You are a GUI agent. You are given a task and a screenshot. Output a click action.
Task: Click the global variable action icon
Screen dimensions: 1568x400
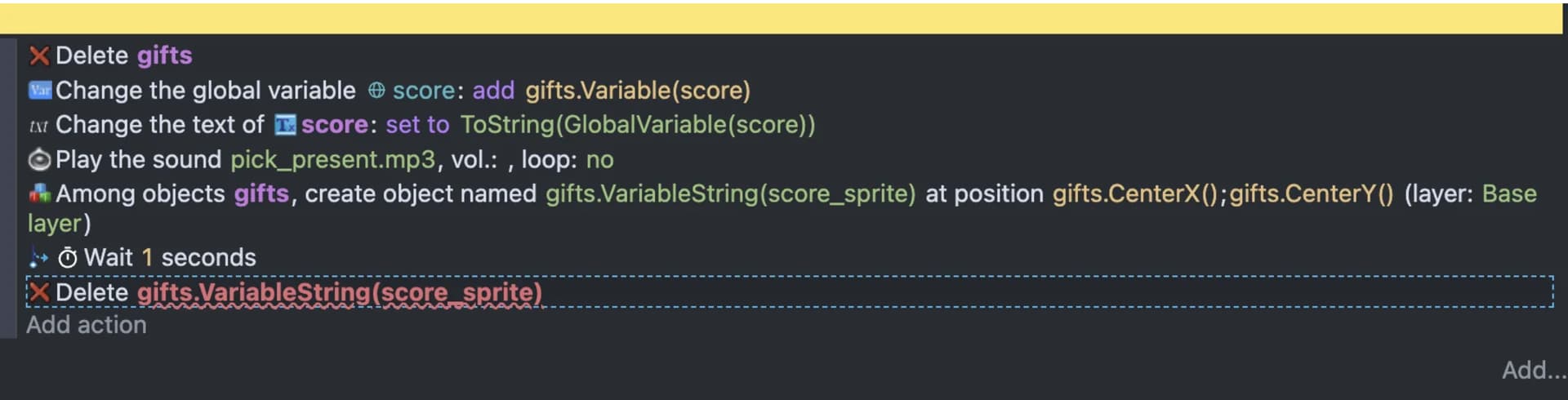pos(39,90)
